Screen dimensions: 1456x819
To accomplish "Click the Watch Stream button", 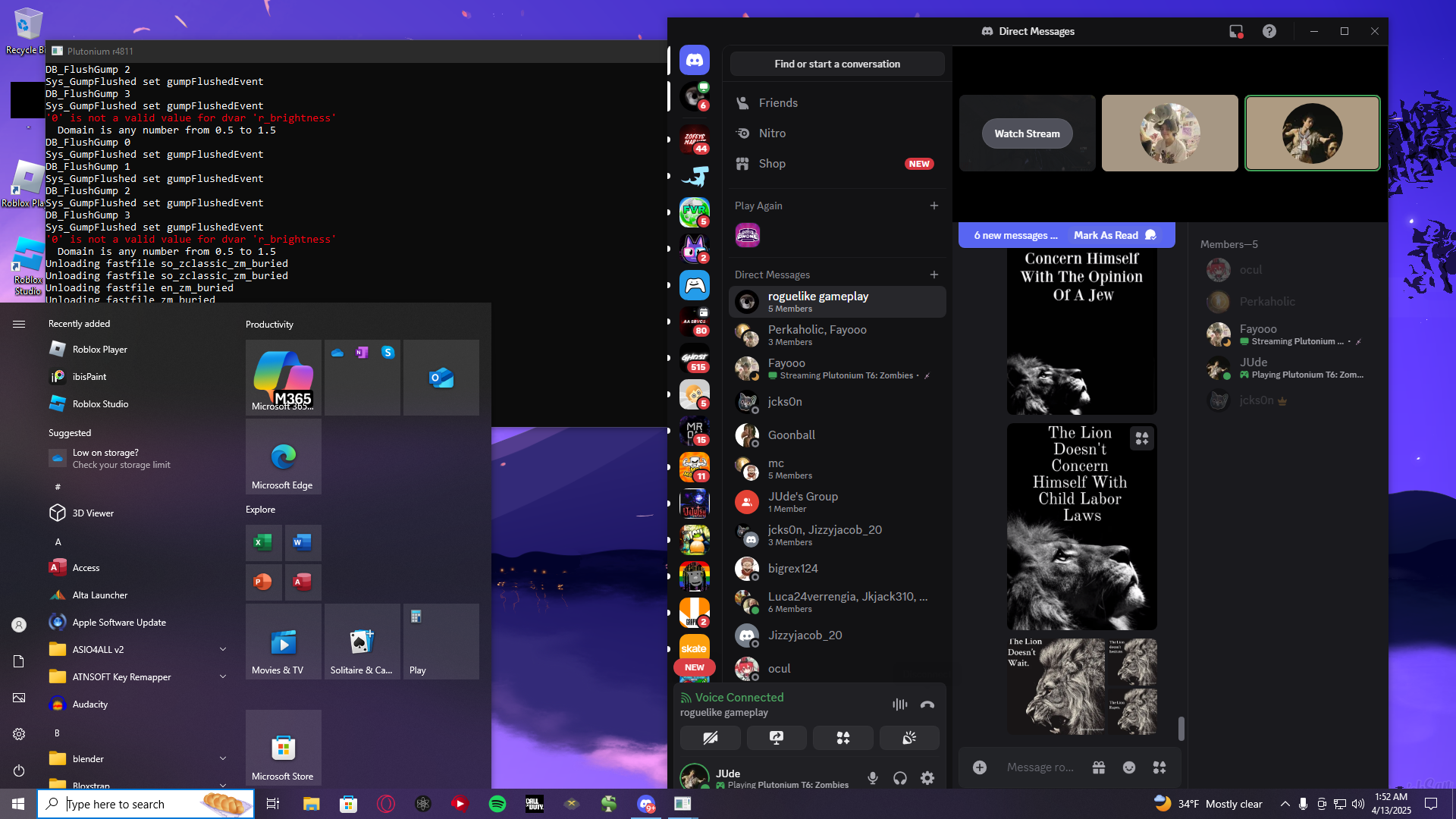I will (1027, 133).
